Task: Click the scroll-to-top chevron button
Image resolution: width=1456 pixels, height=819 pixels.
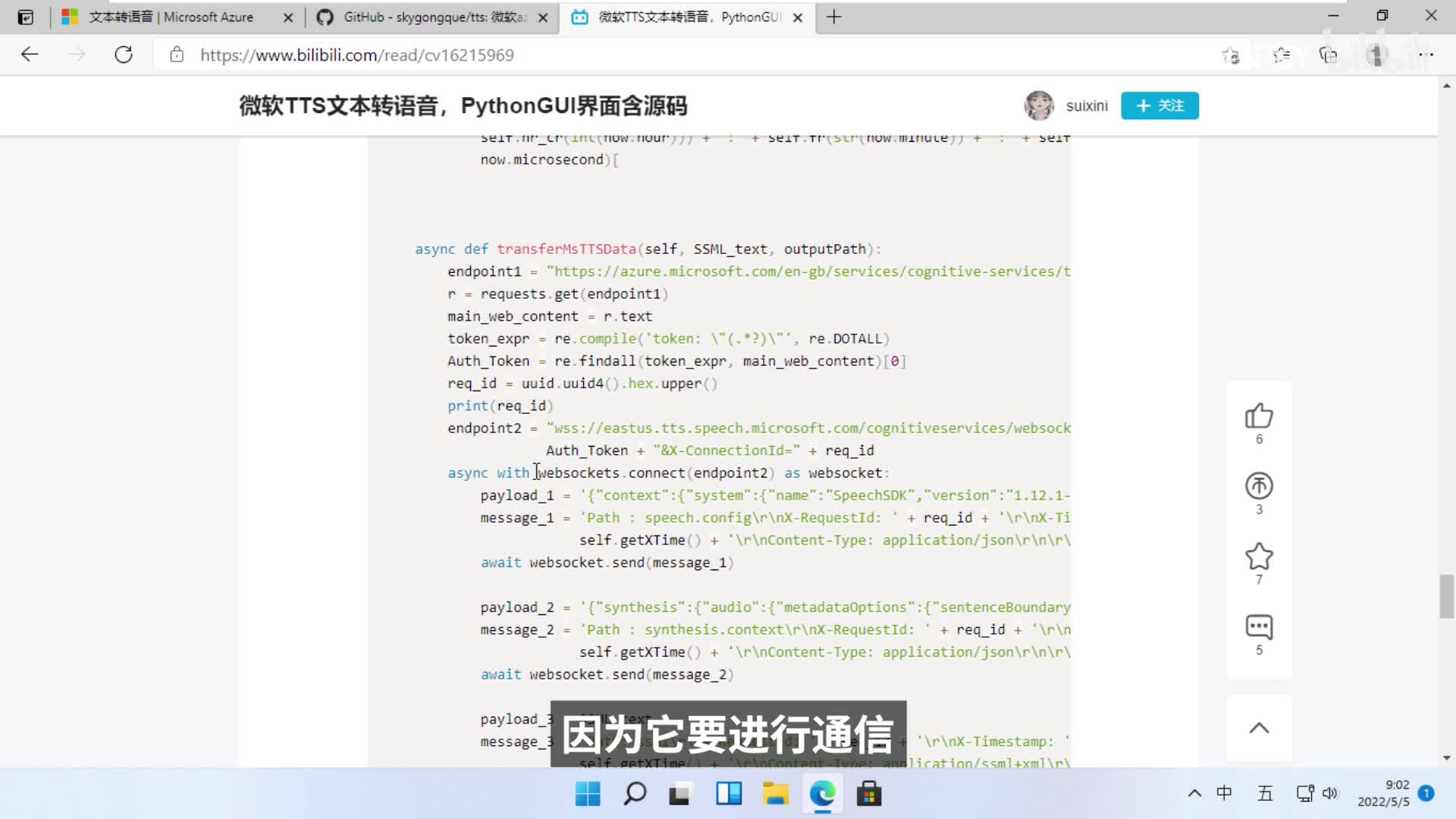Action: (x=1259, y=728)
